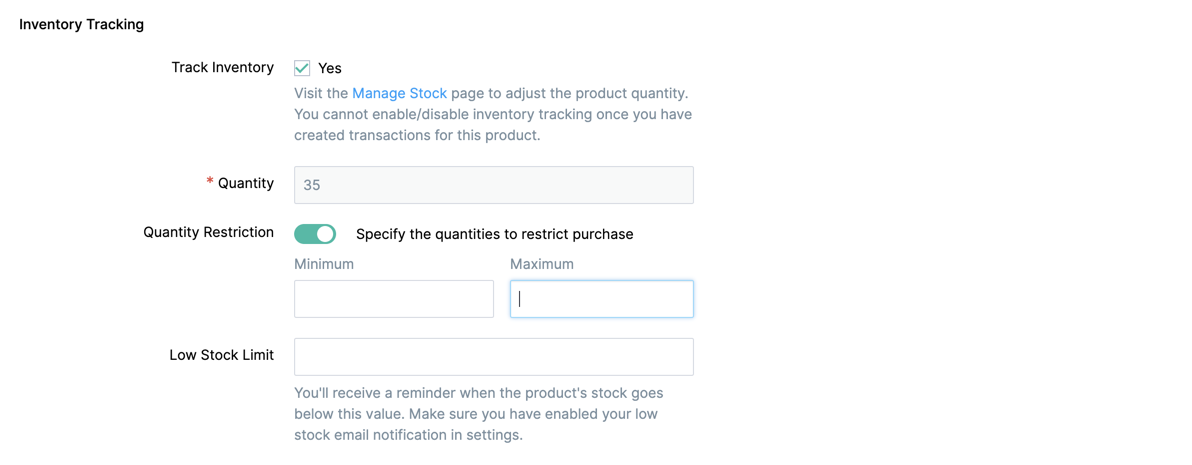1192x465 pixels.
Task: Click the Minimum label text
Action: (324, 264)
